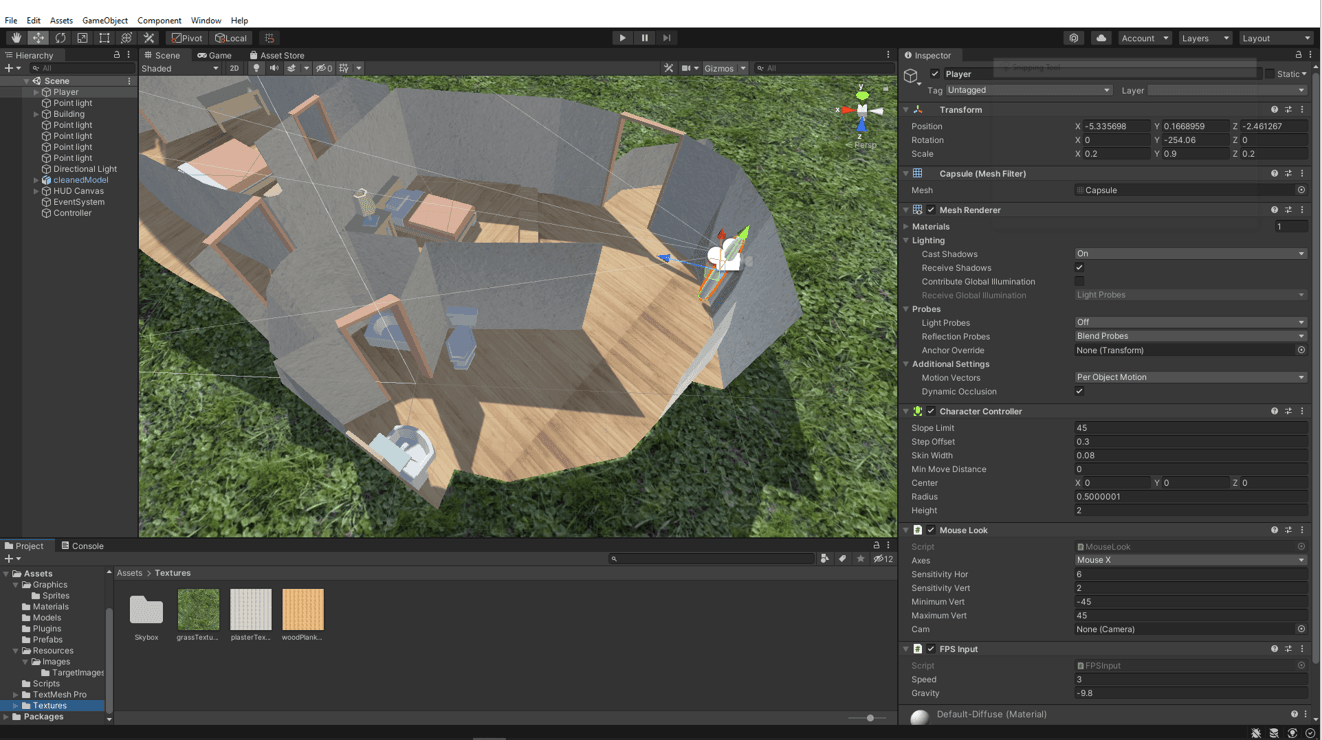Select the woodPlank texture thumbnail
The width and height of the screenshot is (1322, 740).
pos(302,609)
